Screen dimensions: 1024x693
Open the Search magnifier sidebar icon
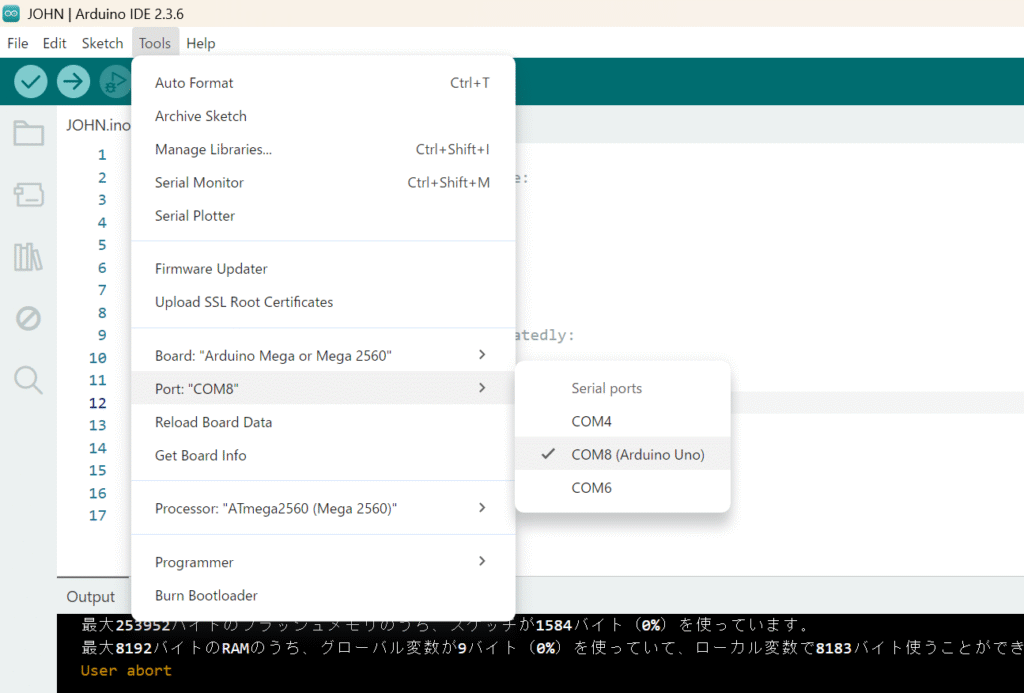(x=29, y=380)
